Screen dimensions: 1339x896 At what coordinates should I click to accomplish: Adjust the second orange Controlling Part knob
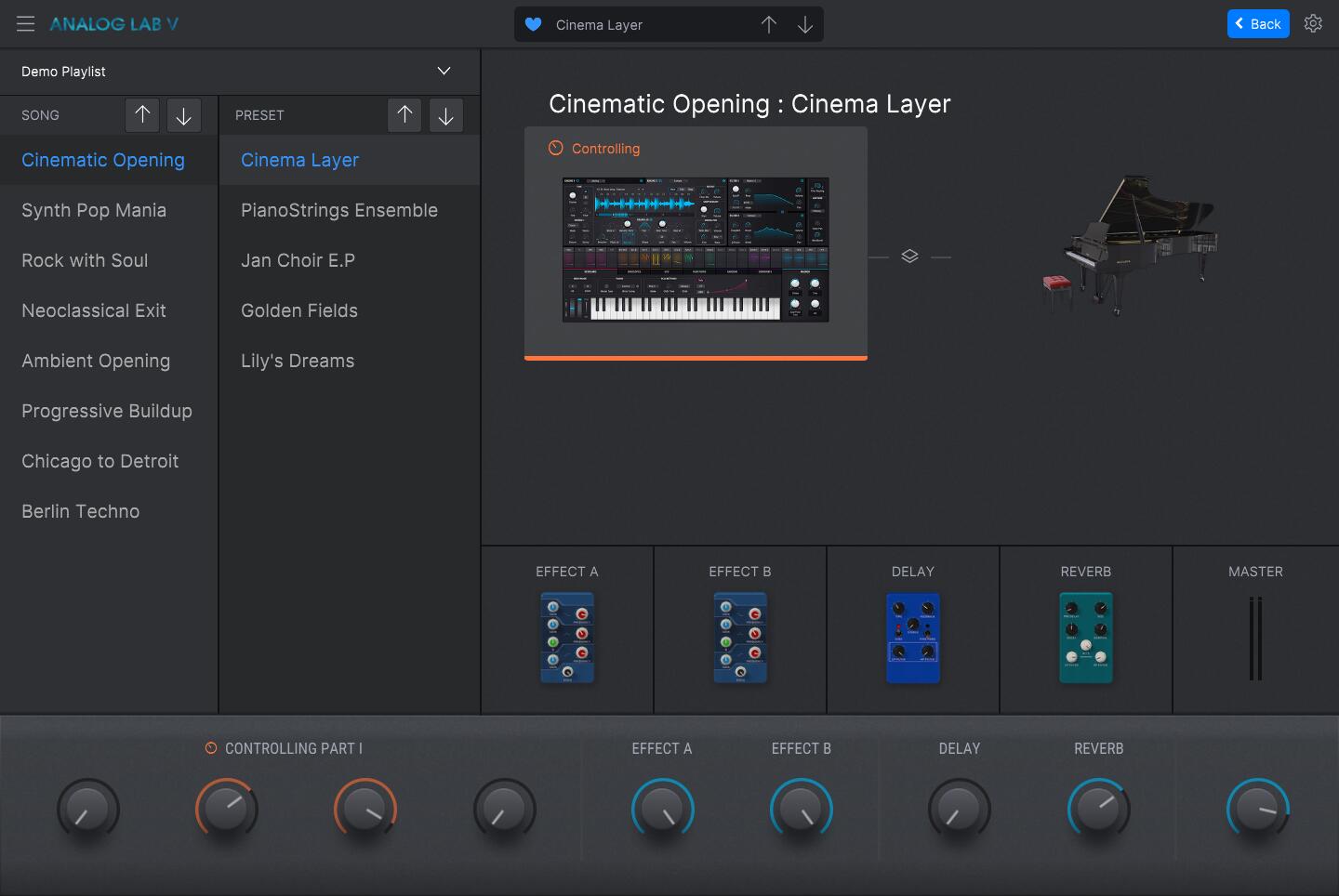click(x=227, y=810)
